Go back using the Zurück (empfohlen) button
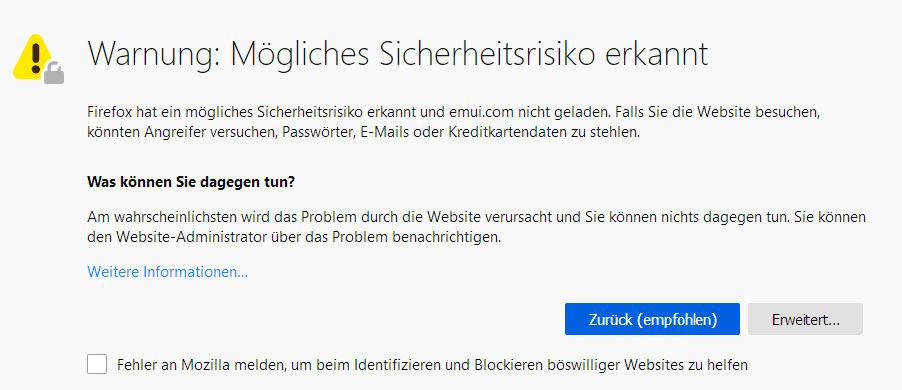902x390 pixels. click(x=652, y=319)
